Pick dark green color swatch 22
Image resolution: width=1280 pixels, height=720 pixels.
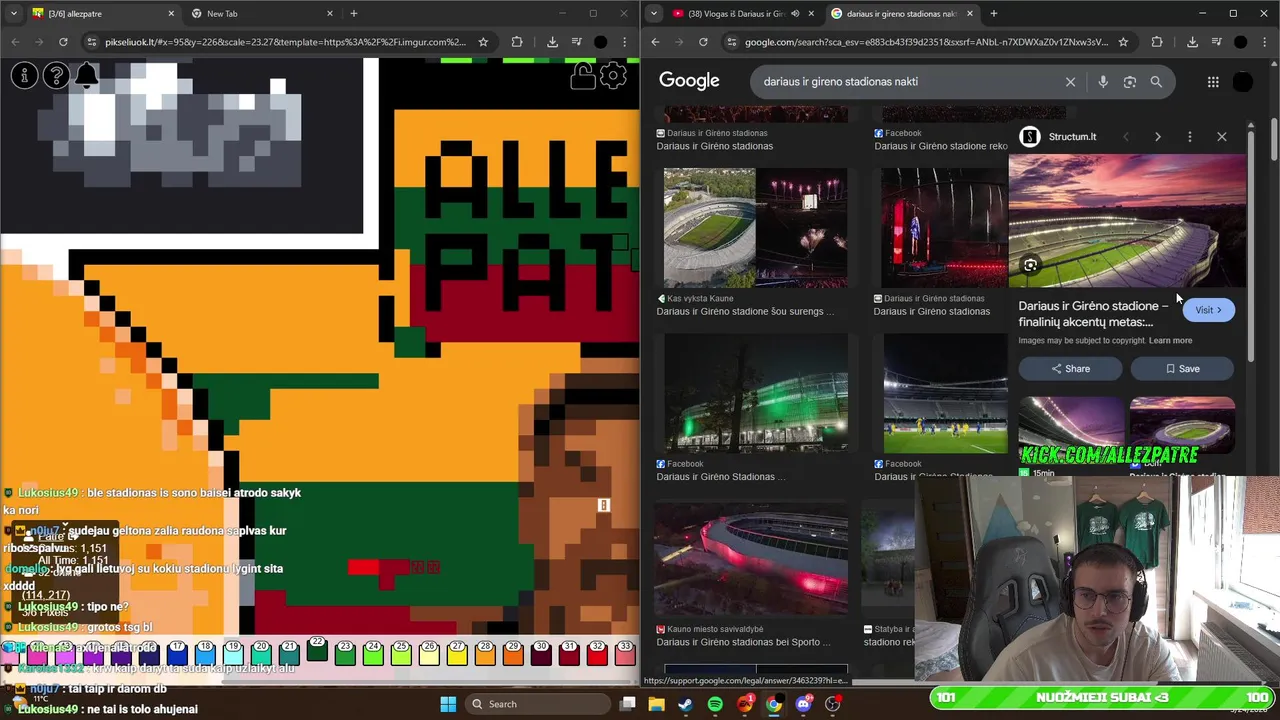click(317, 650)
